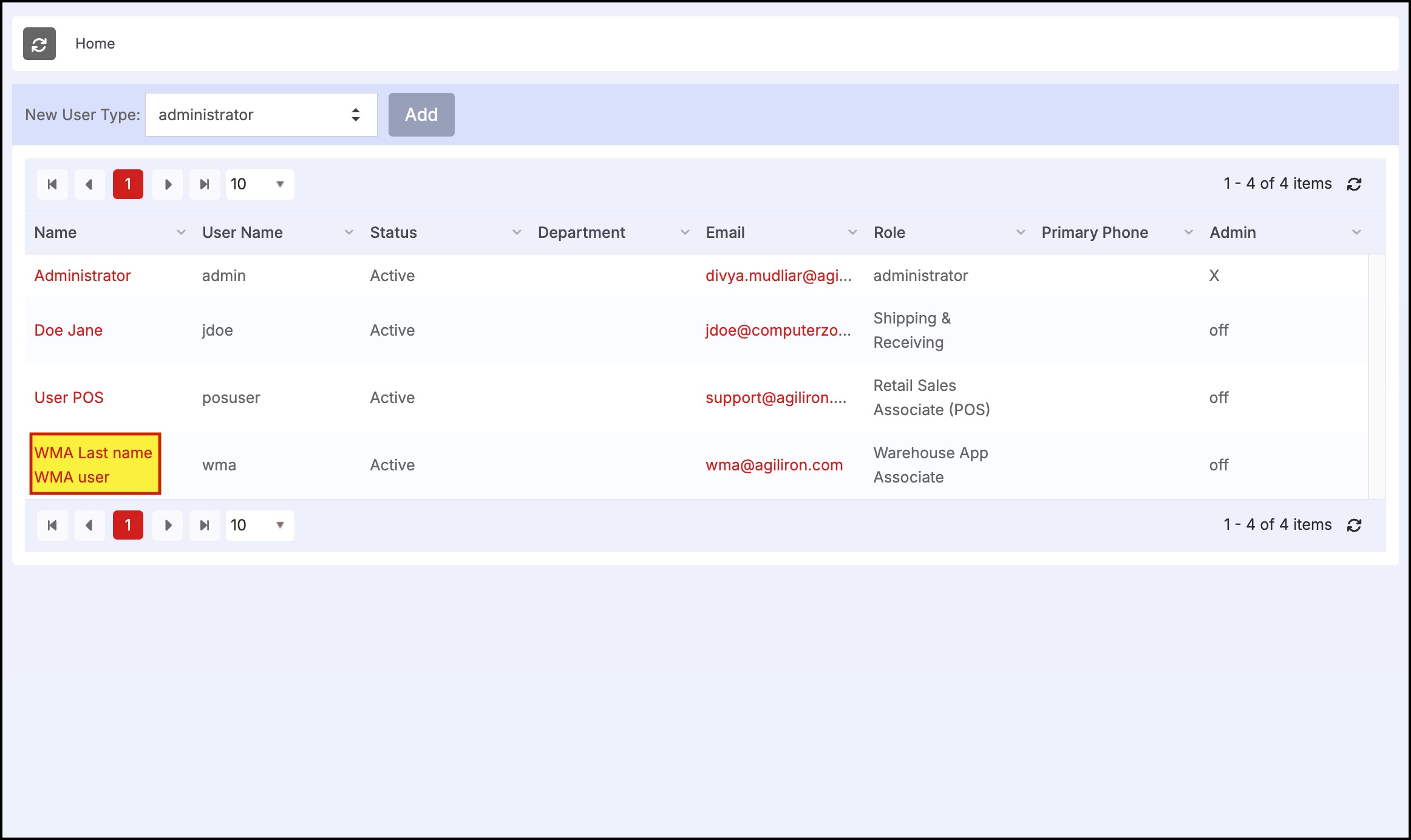The height and width of the screenshot is (840, 1411).
Task: Click the Add button
Action: (421, 115)
